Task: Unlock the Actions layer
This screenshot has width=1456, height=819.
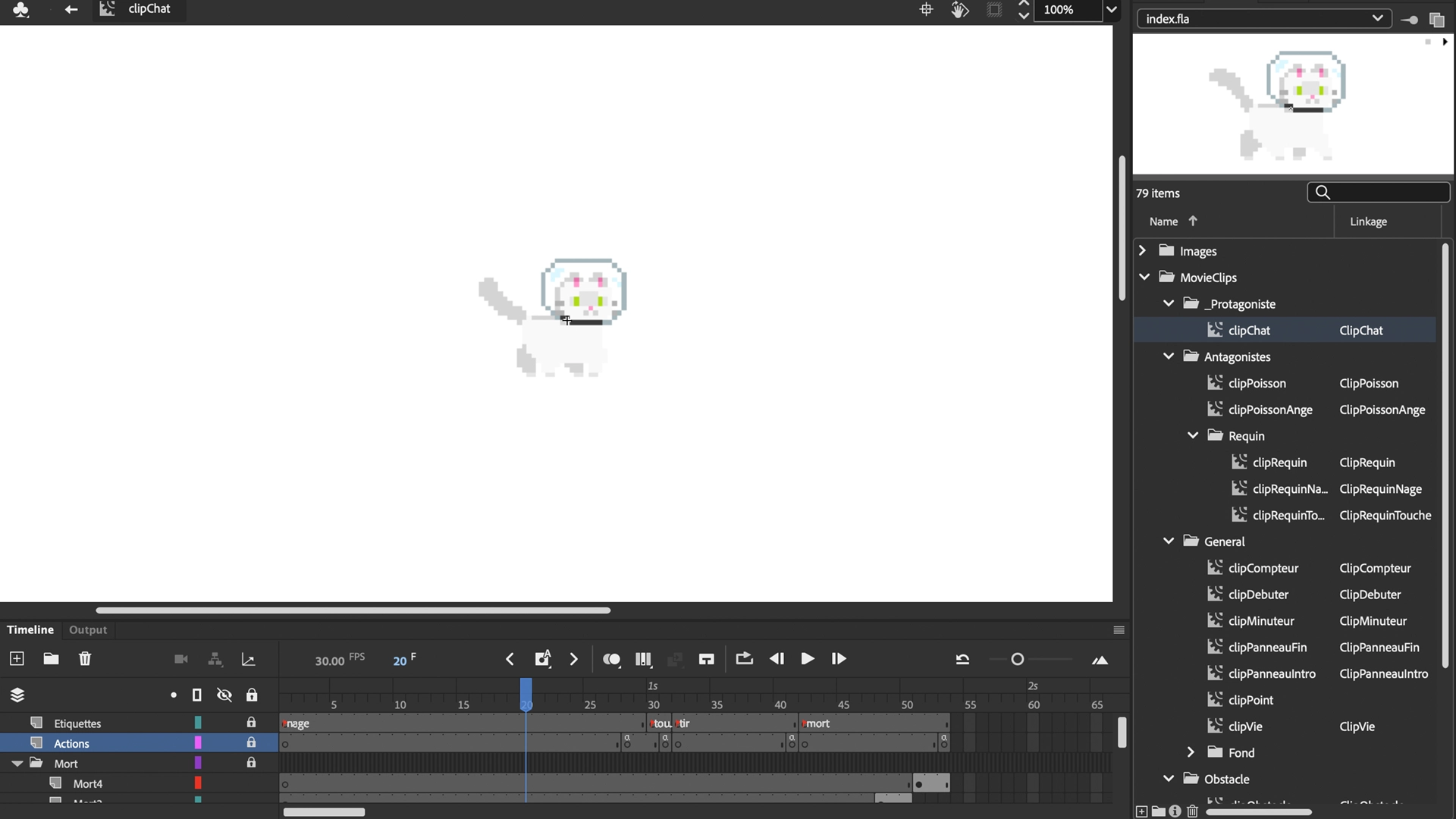Action: pos(251,742)
